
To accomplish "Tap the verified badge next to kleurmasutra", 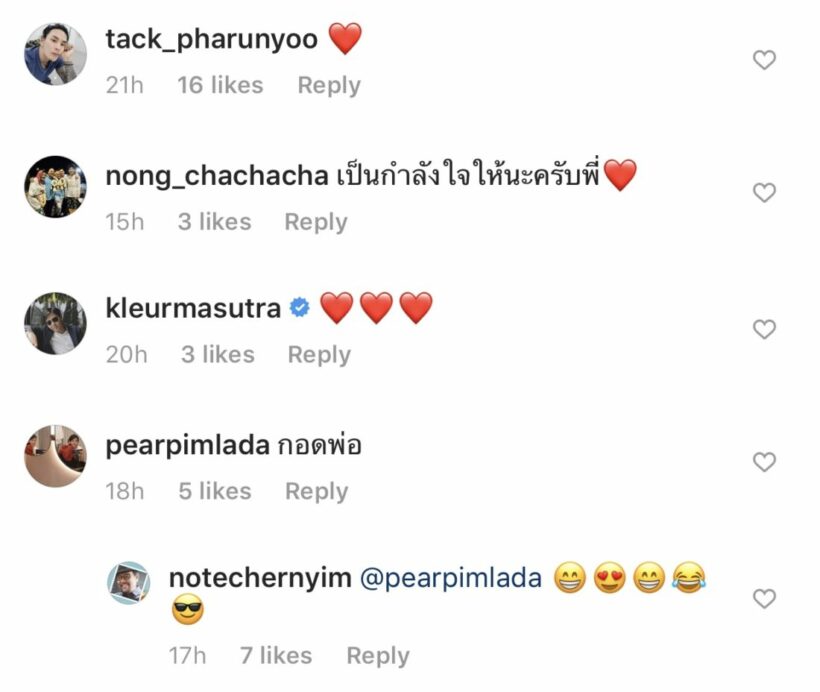I will click(x=299, y=309).
